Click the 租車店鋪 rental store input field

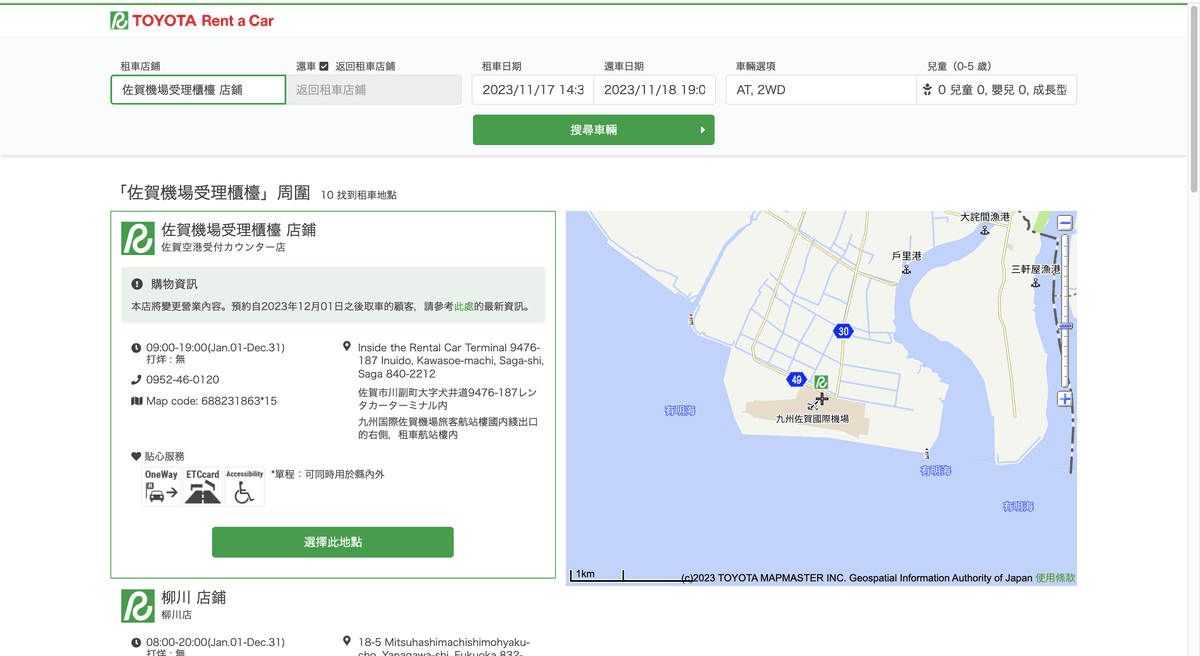(x=198, y=90)
